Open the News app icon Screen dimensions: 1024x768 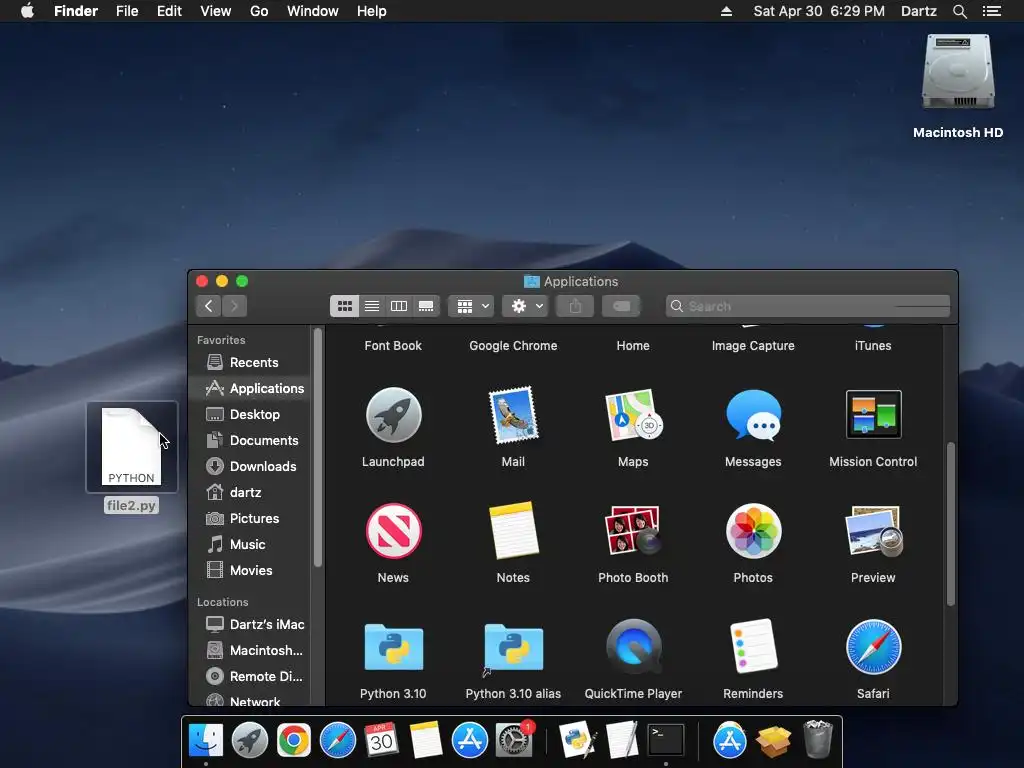393,531
